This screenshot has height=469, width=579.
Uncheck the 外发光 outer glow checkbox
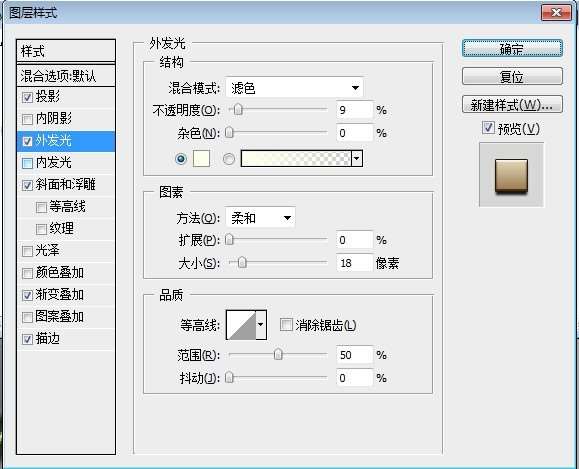[x=27, y=141]
